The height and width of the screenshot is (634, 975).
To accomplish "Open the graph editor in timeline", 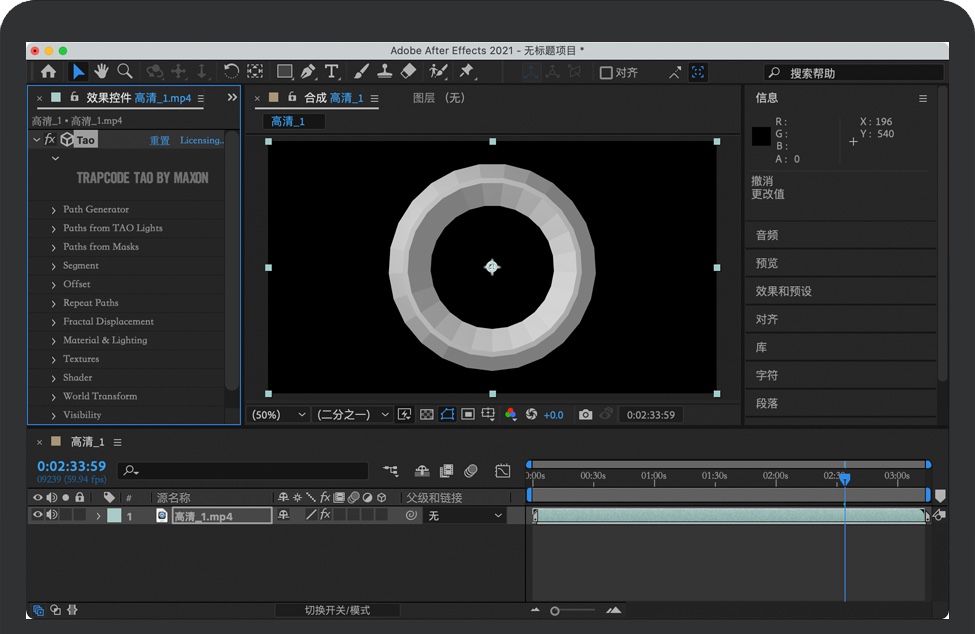I will coord(502,470).
